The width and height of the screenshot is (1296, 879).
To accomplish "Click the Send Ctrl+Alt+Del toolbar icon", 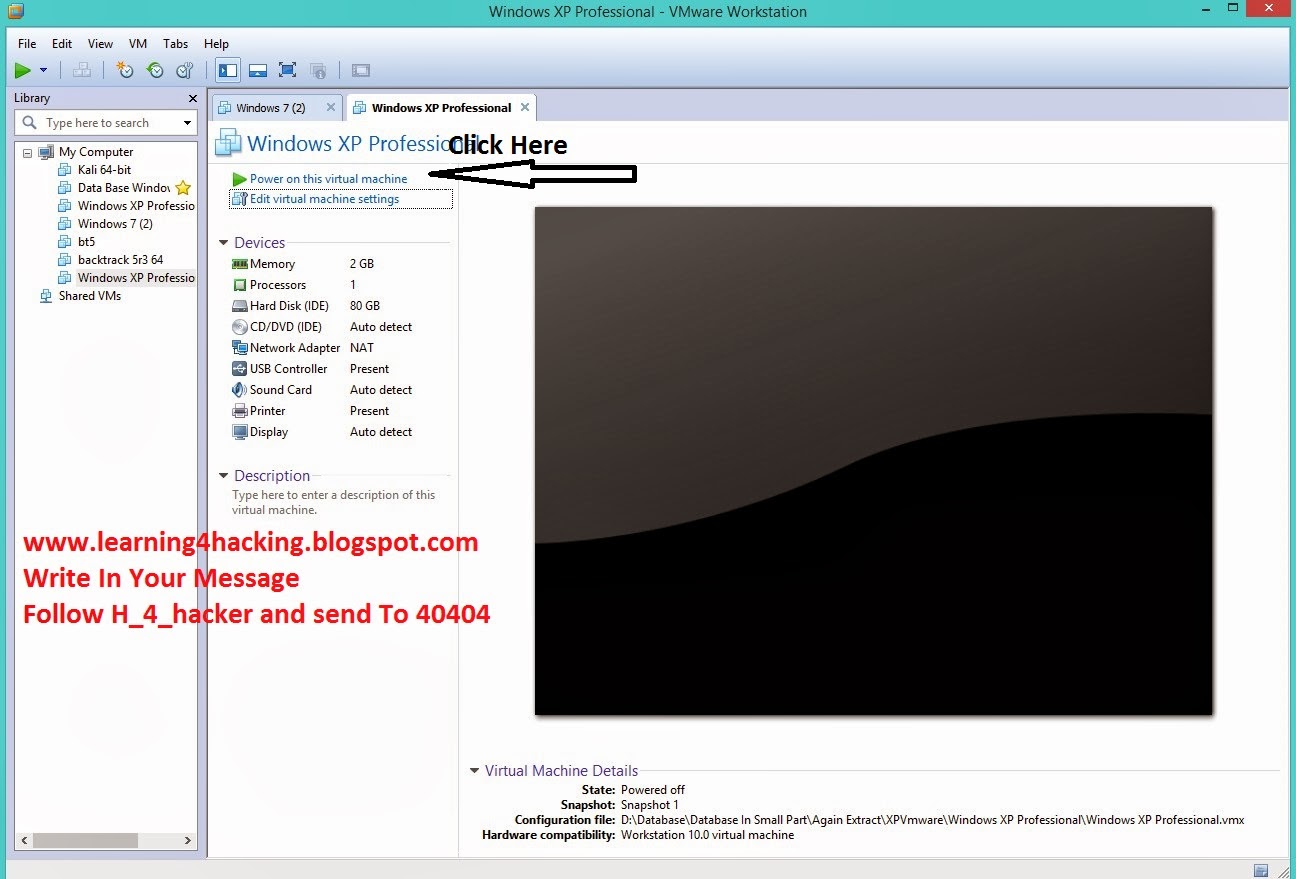I will 83,70.
